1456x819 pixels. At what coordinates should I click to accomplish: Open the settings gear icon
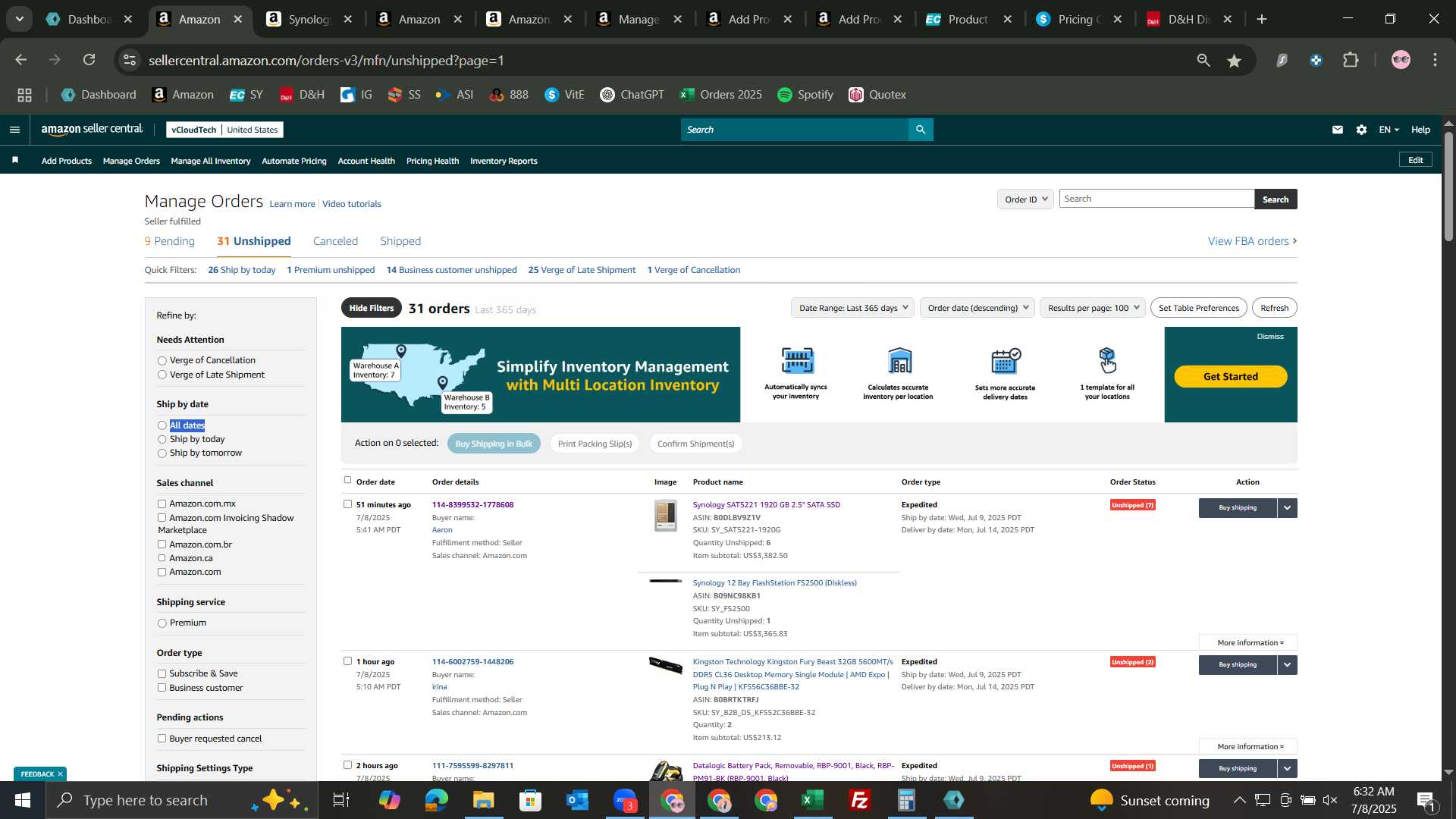pos(1362,130)
